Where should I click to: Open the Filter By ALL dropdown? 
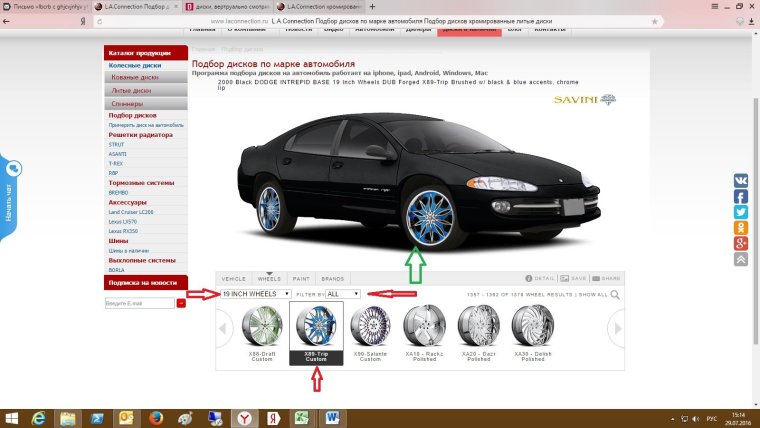[343, 294]
